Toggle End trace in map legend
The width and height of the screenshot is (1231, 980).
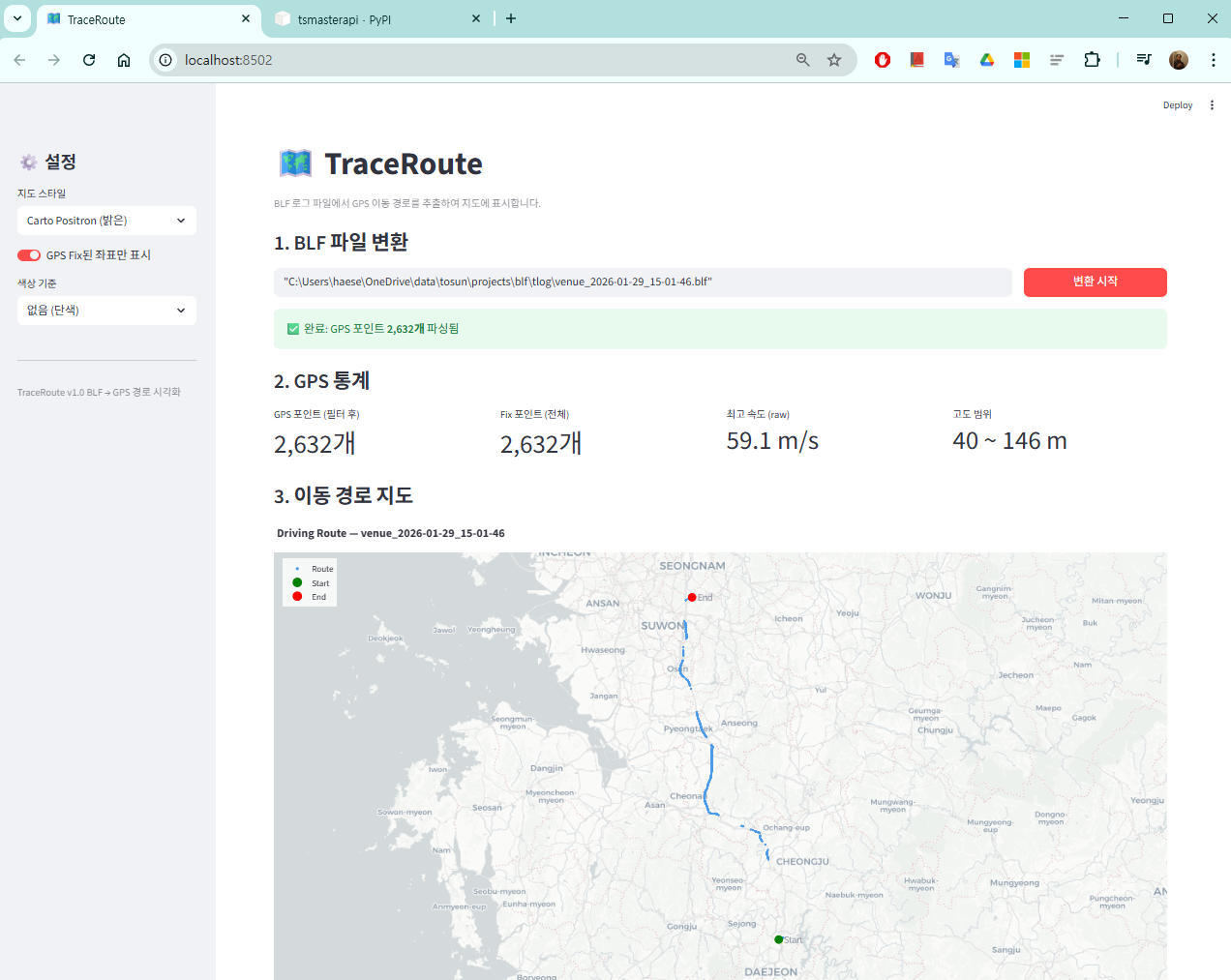point(311,597)
